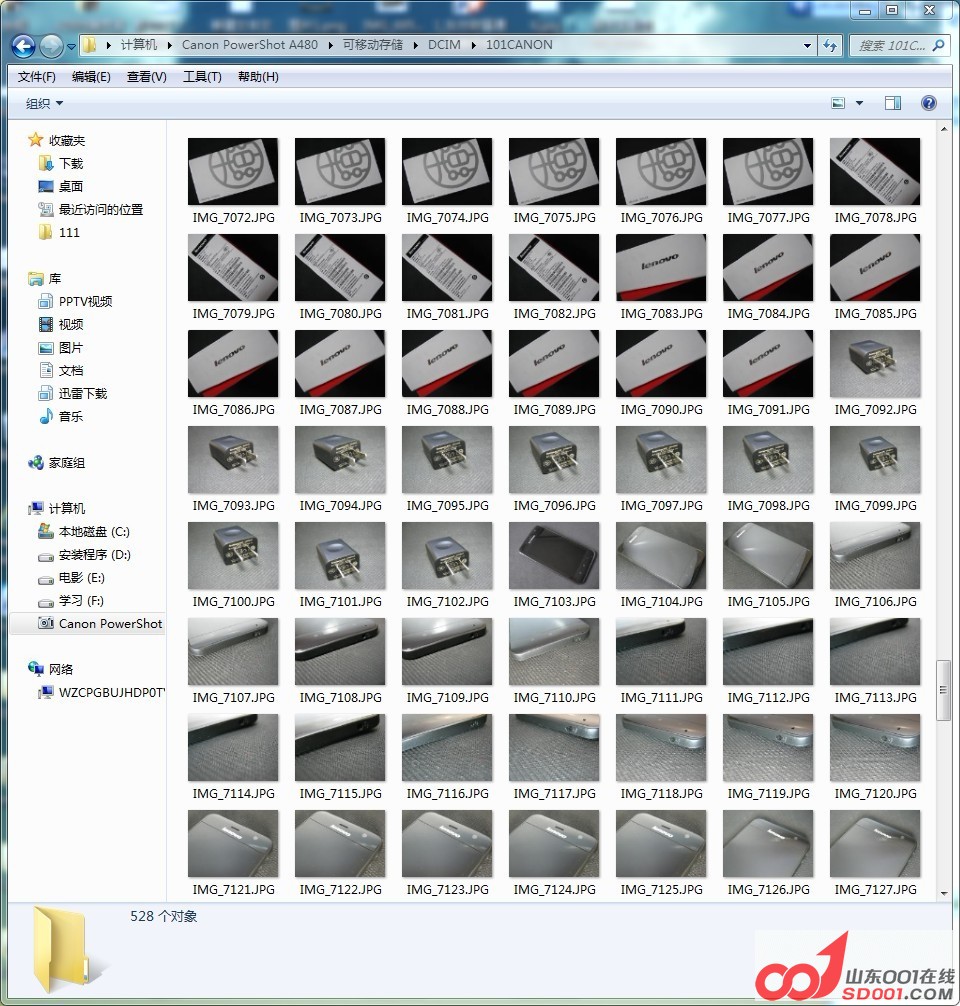Select the IMG_7092.JPG charger thumbnail

tap(875, 364)
